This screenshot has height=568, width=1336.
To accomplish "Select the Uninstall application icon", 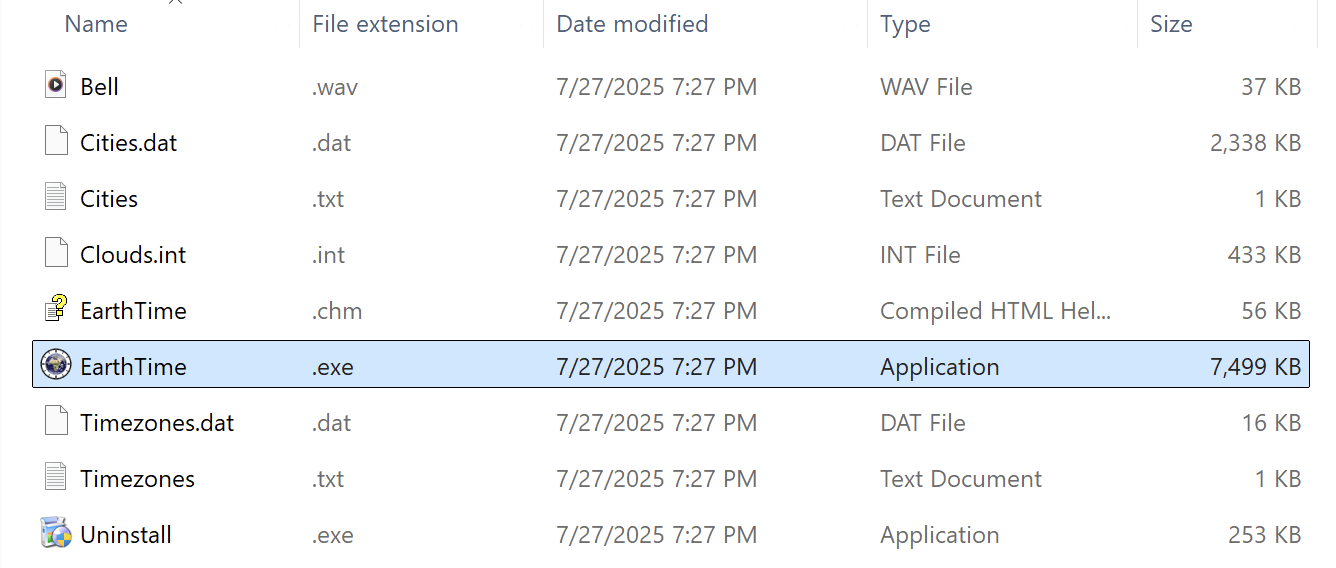I will coord(56,533).
